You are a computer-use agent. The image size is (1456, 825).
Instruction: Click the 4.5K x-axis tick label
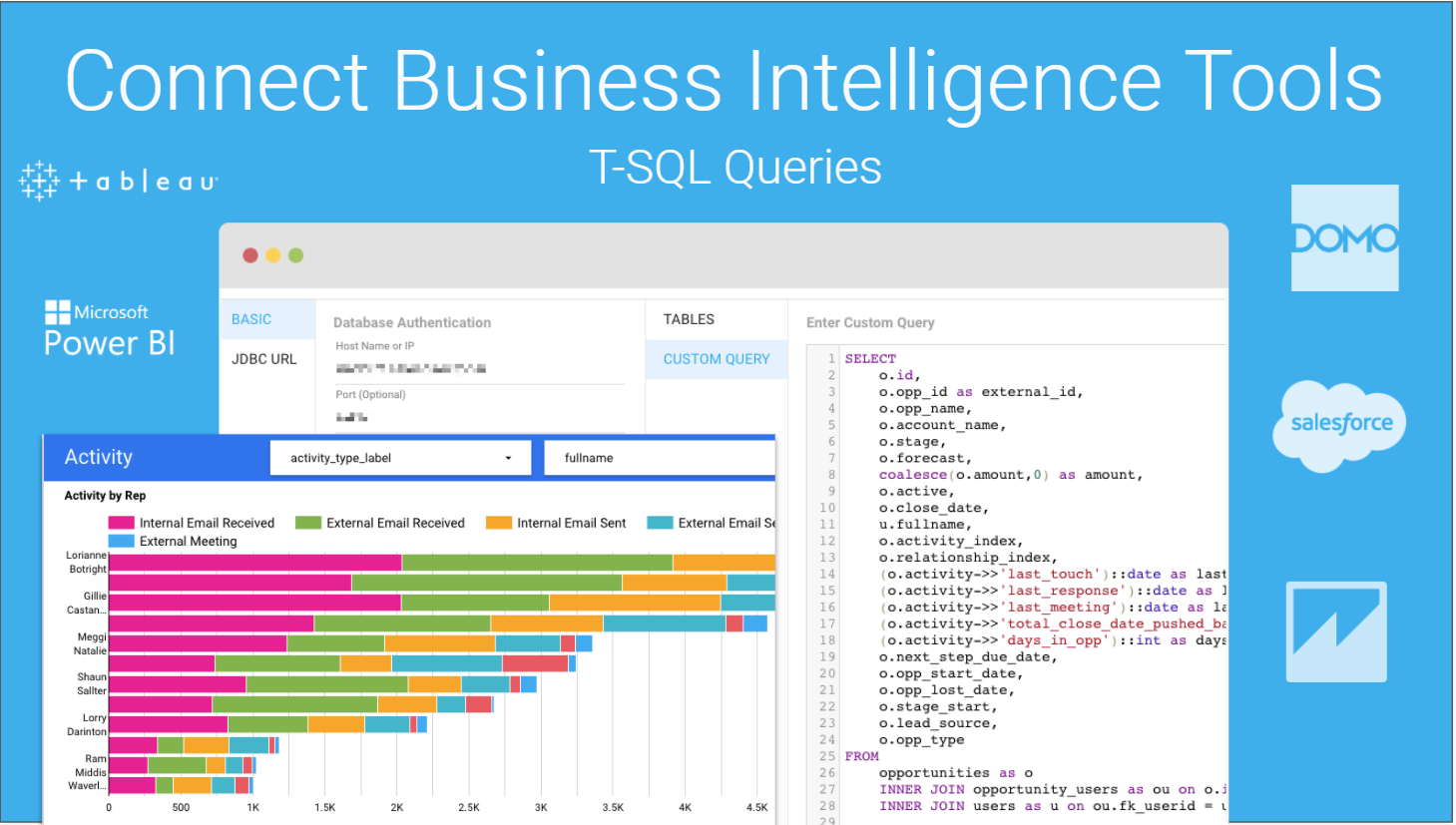[756, 807]
